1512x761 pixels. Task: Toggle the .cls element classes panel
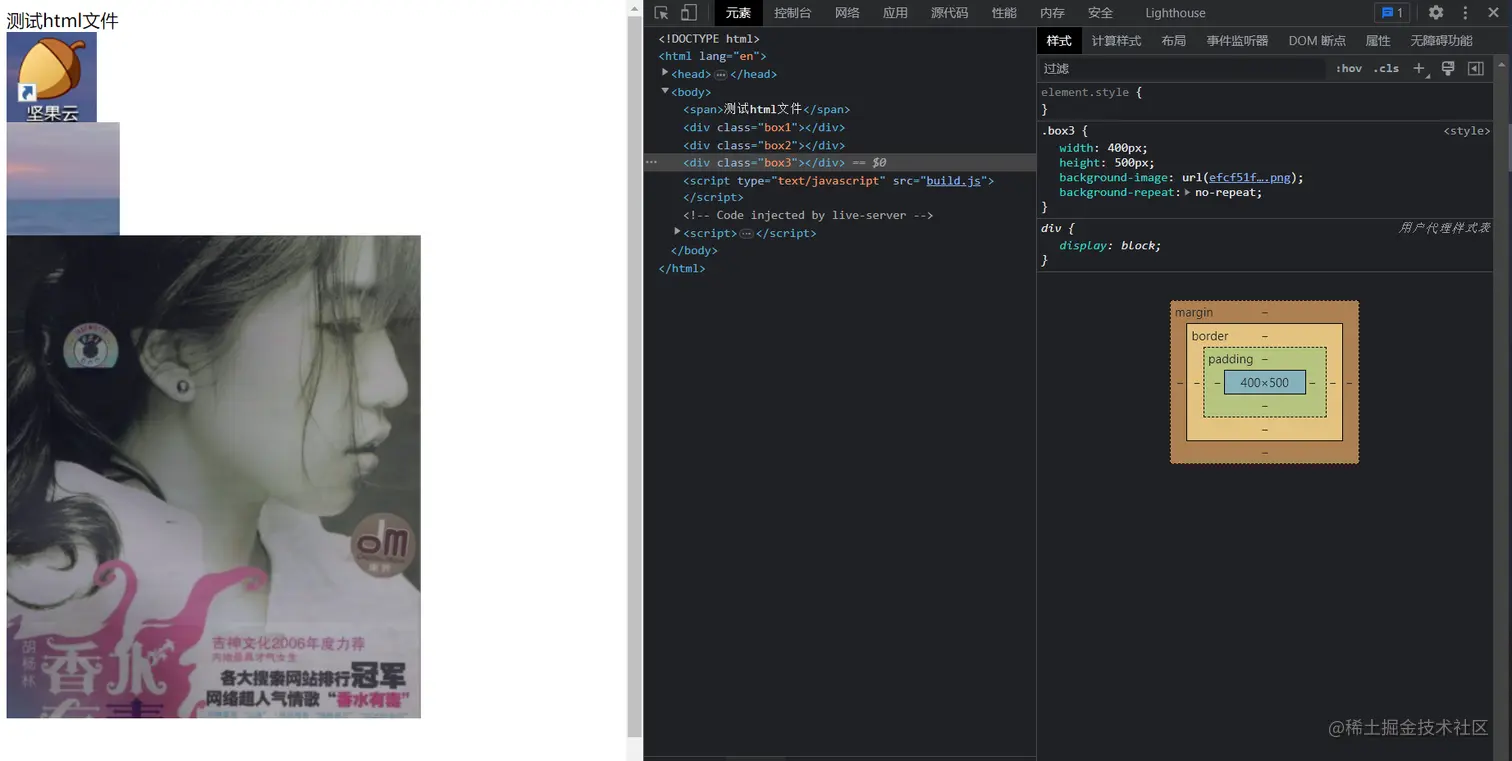click(x=1386, y=68)
